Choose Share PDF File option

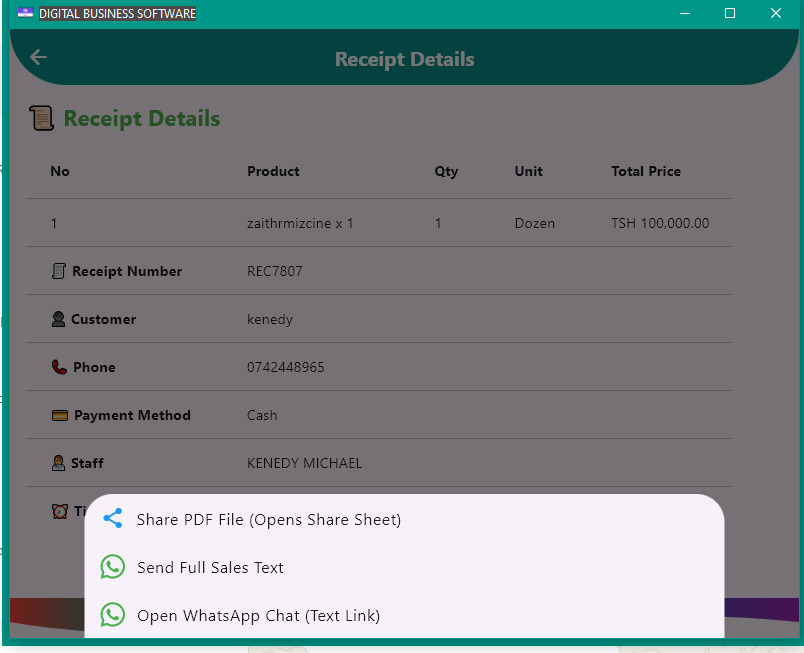coord(268,520)
